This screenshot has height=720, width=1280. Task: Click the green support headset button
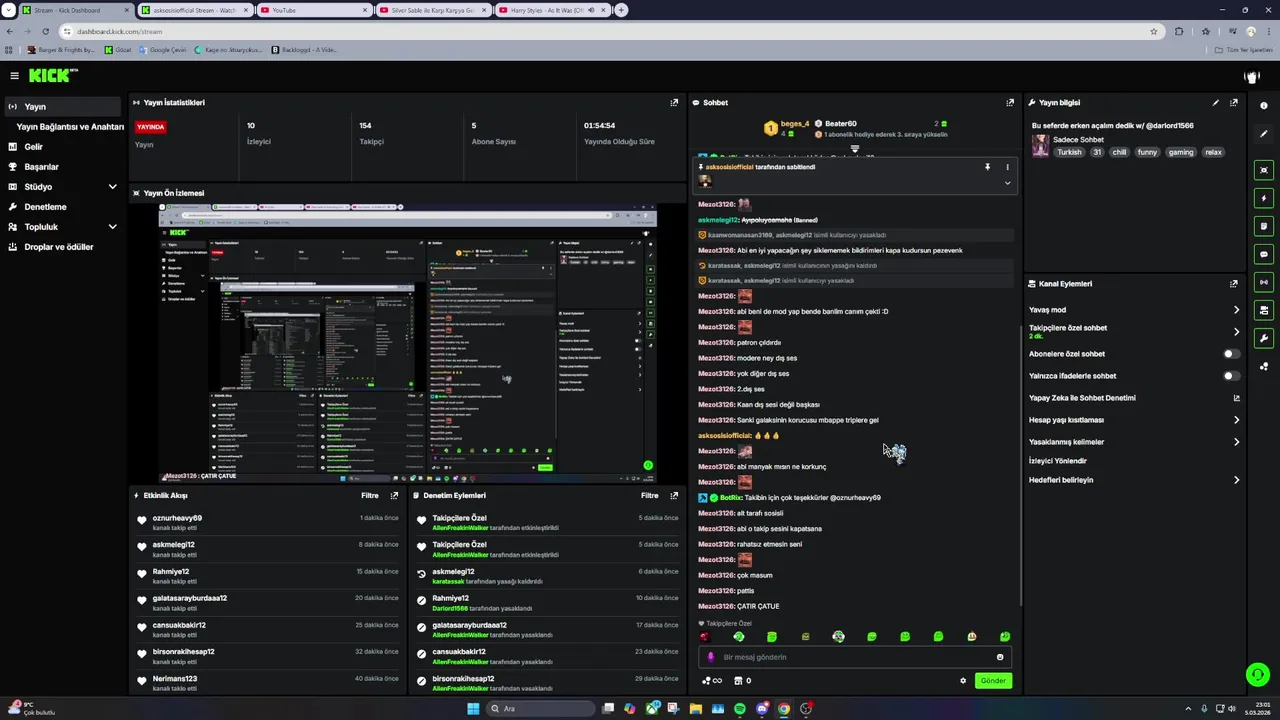click(1258, 675)
